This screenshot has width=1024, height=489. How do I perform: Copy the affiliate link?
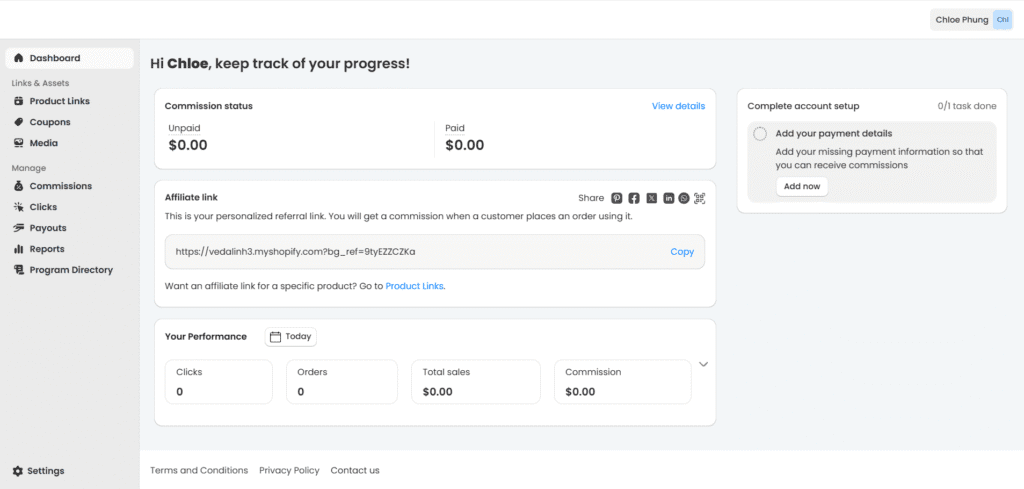(x=682, y=252)
